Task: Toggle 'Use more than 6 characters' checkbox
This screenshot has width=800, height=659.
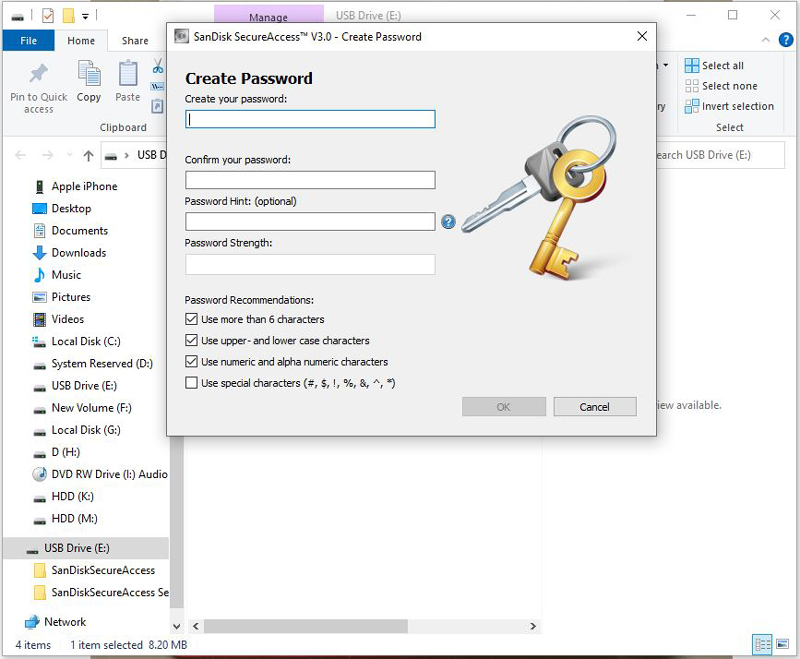Action: (192, 320)
